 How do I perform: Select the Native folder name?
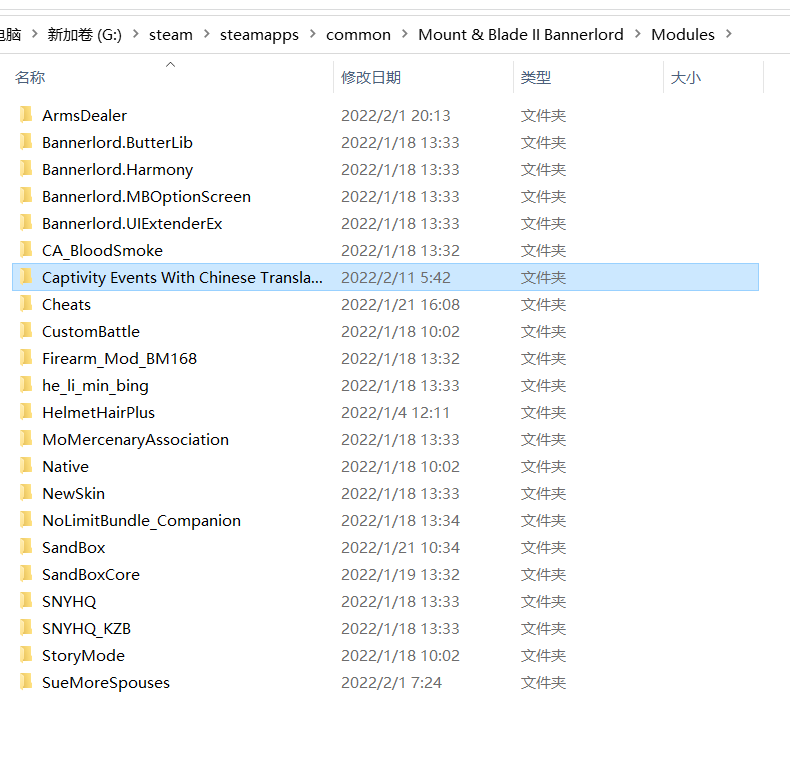tap(65, 467)
